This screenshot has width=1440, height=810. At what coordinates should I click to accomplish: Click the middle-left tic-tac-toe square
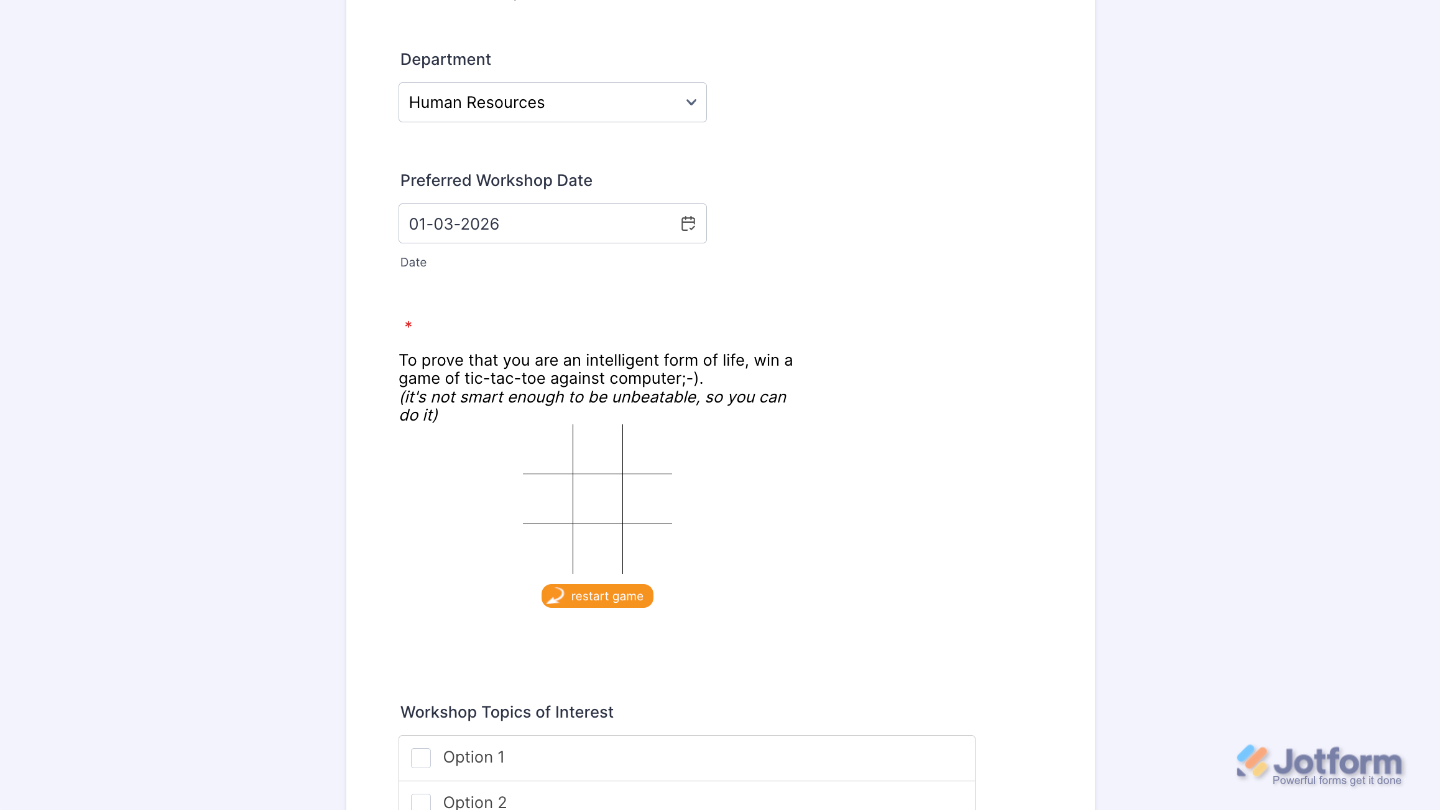click(x=546, y=496)
